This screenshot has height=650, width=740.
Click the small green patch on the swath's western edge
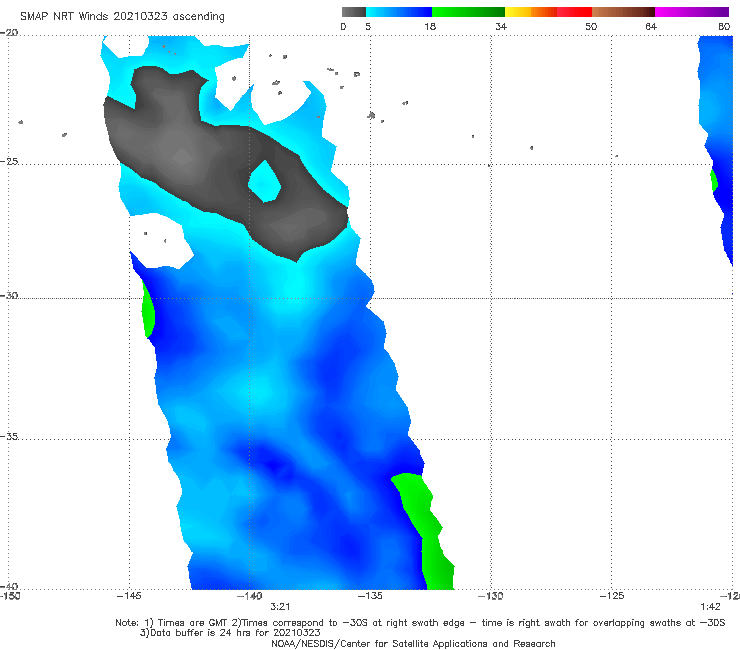[x=148, y=310]
